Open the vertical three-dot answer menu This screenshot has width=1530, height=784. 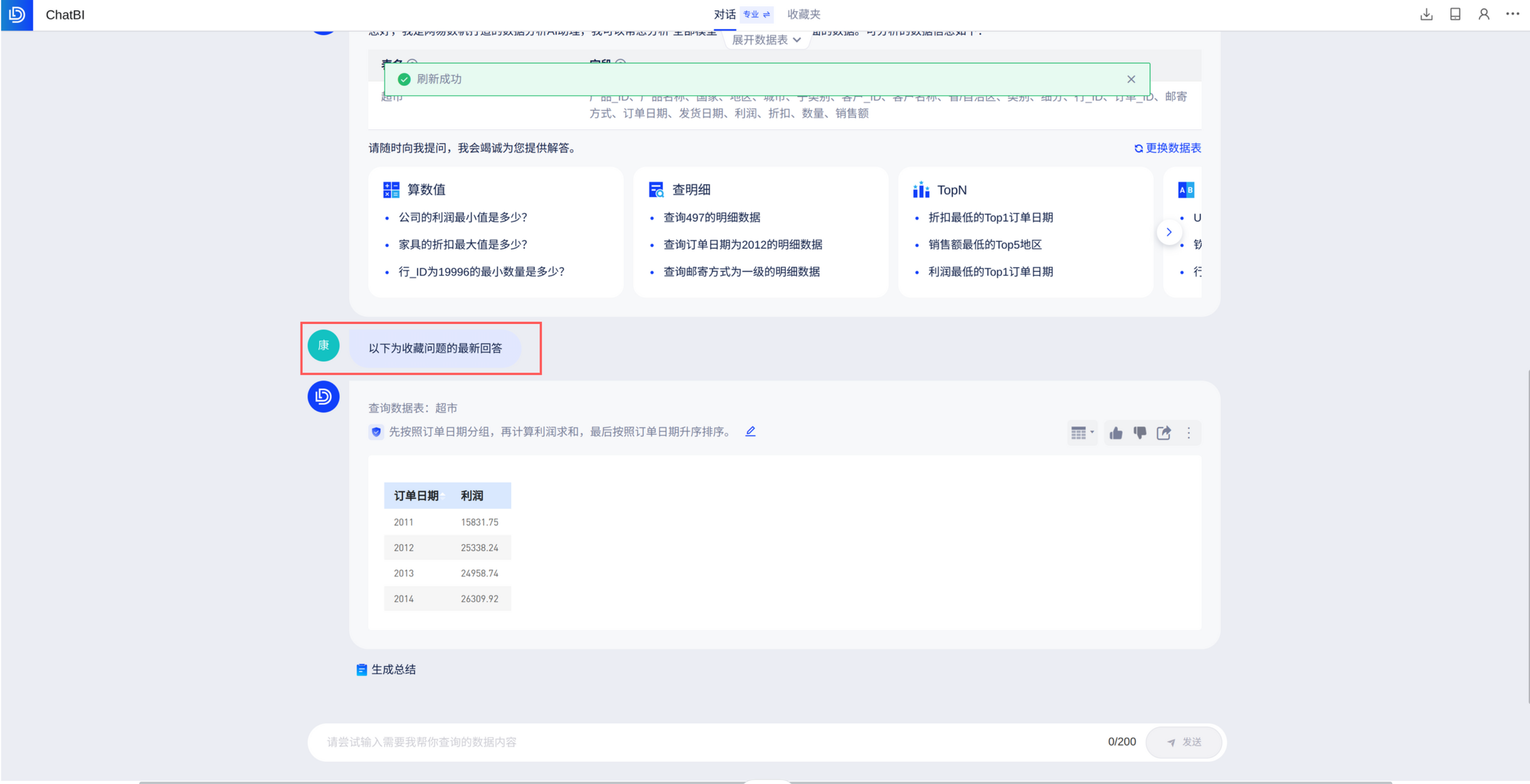(x=1188, y=433)
